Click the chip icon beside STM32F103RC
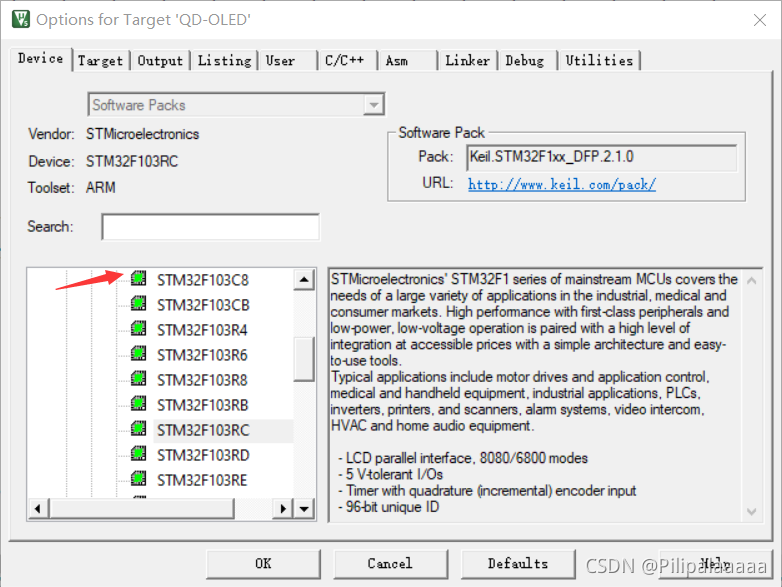The image size is (782, 587). click(x=139, y=428)
